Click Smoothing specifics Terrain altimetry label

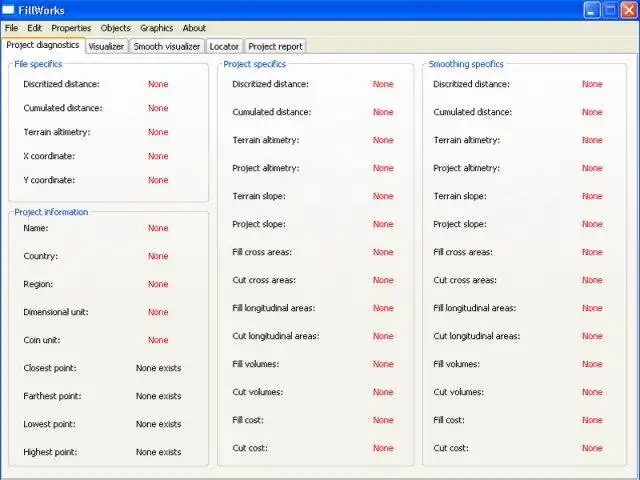pyautogui.click(x=467, y=140)
